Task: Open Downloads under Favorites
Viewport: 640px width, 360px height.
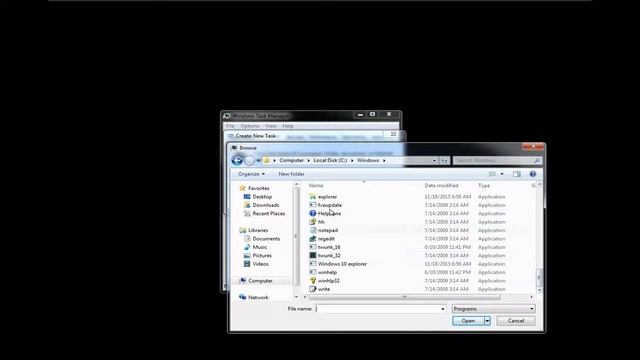Action: [x=266, y=205]
